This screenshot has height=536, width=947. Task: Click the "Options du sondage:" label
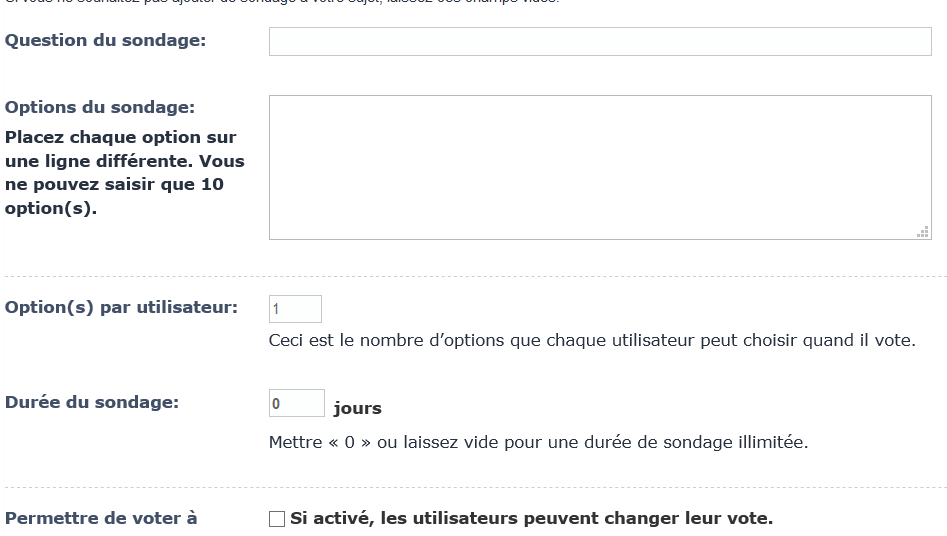[100, 107]
